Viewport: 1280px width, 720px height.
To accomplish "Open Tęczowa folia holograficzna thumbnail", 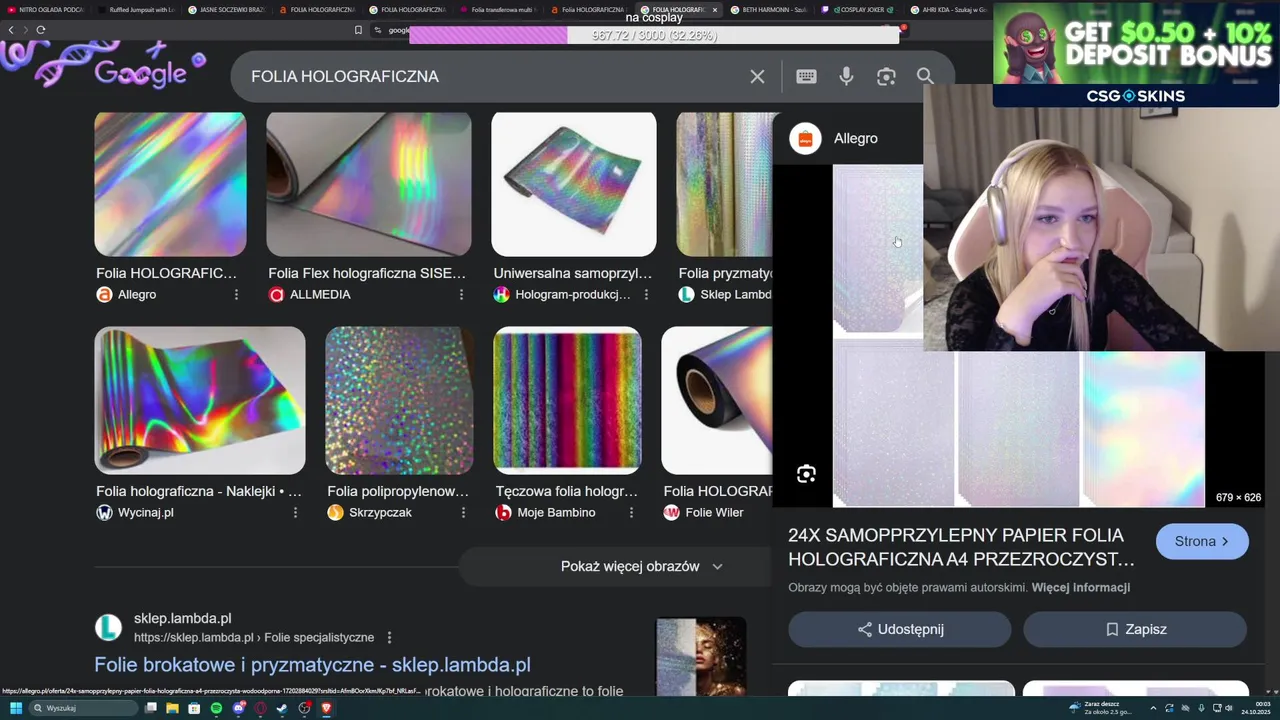I will tap(567, 400).
